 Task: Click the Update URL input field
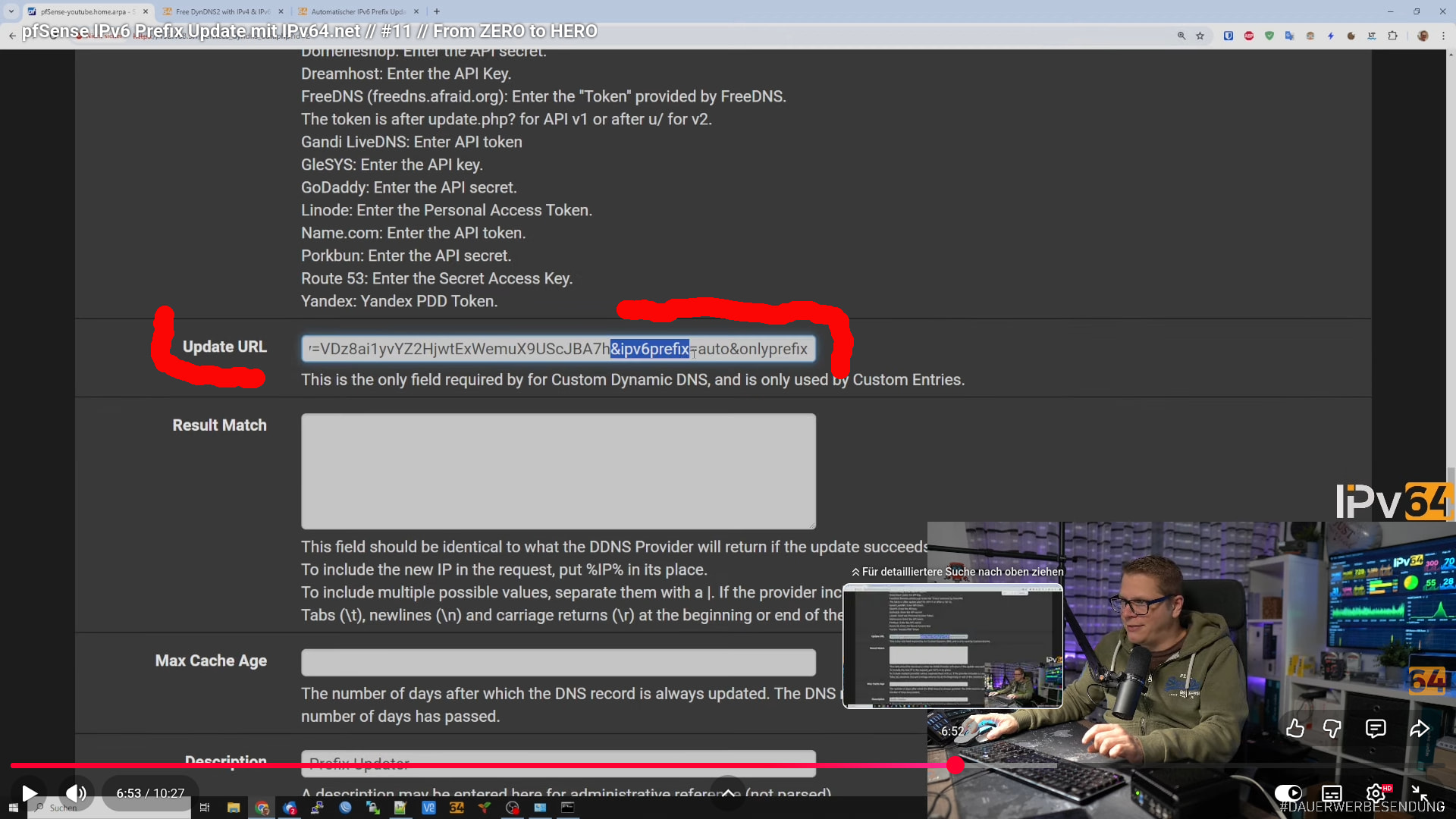[x=558, y=349]
